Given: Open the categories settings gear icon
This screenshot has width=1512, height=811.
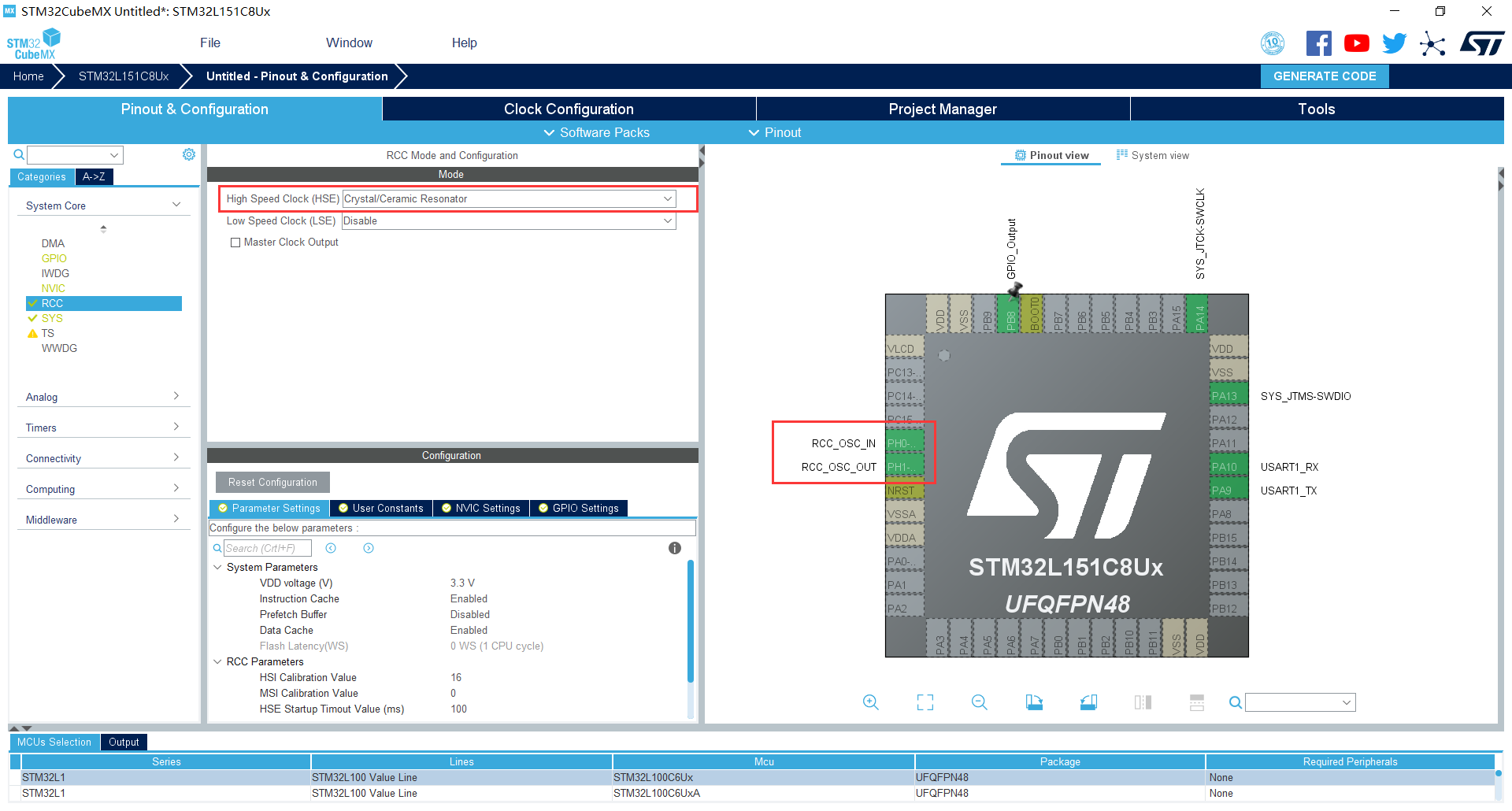Looking at the screenshot, I should coord(189,154).
